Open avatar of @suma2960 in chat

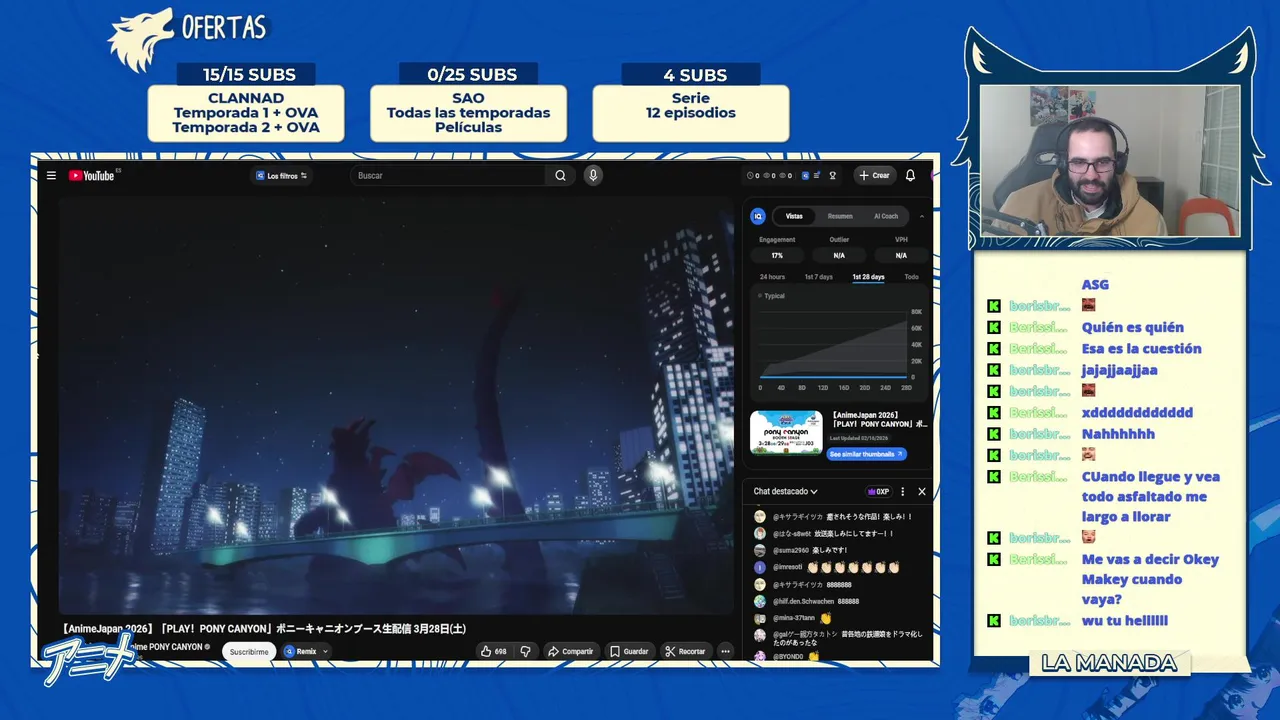pyautogui.click(x=760, y=550)
